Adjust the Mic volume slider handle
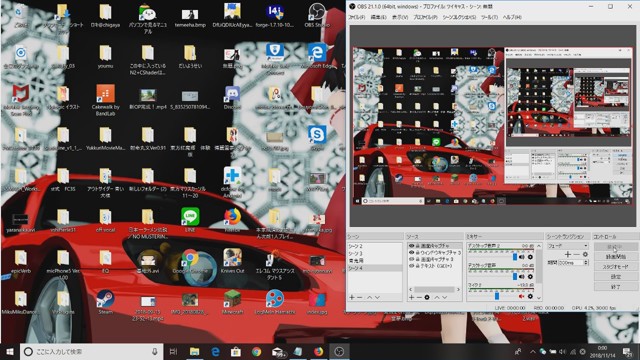640x360 pixels. 497,296
